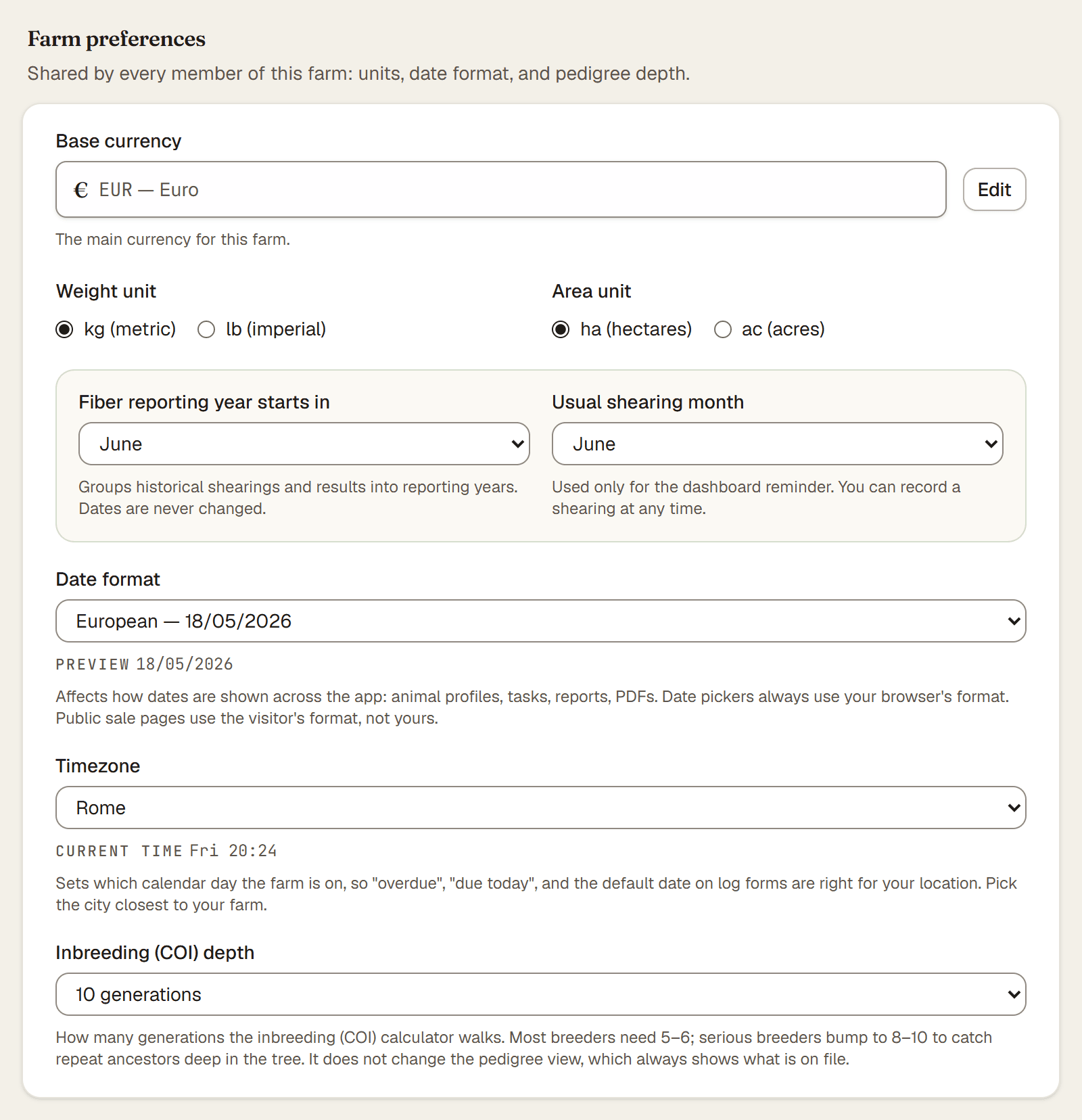Expand Inbreeding (COI) depth dropdown
This screenshot has width=1082, height=1120.
click(541, 994)
